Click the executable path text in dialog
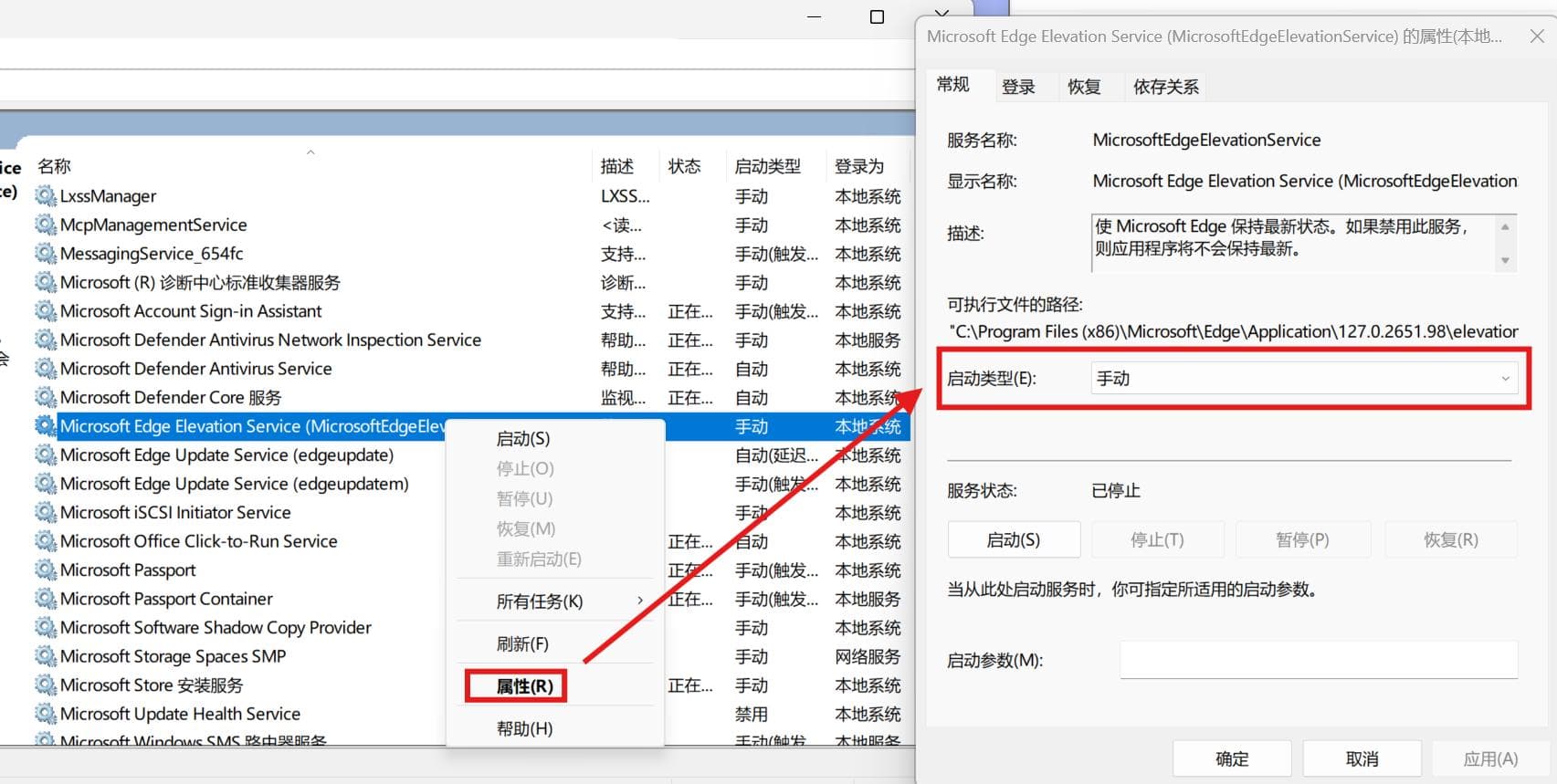 [1233, 331]
